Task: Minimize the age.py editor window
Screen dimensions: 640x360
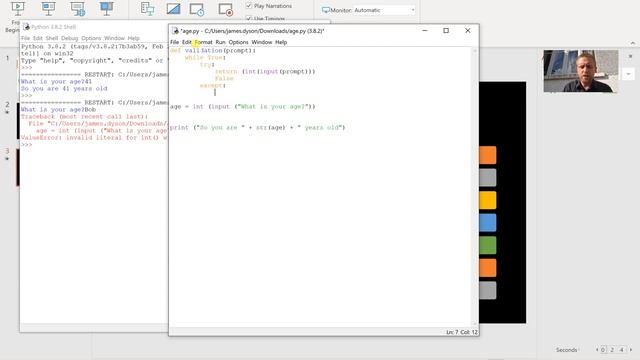Action: click(424, 31)
